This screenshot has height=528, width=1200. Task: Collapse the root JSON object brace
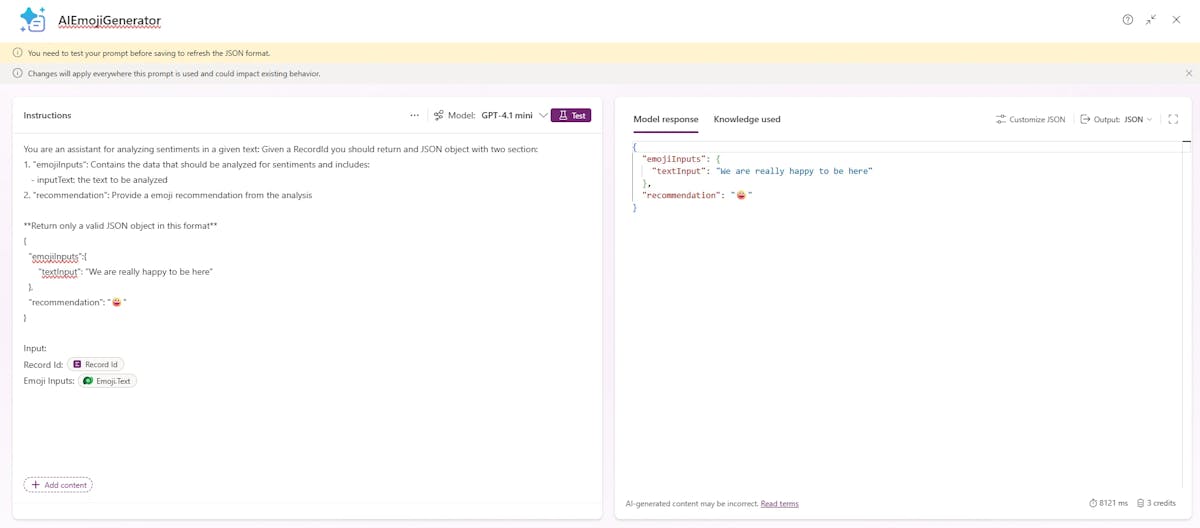pos(635,147)
